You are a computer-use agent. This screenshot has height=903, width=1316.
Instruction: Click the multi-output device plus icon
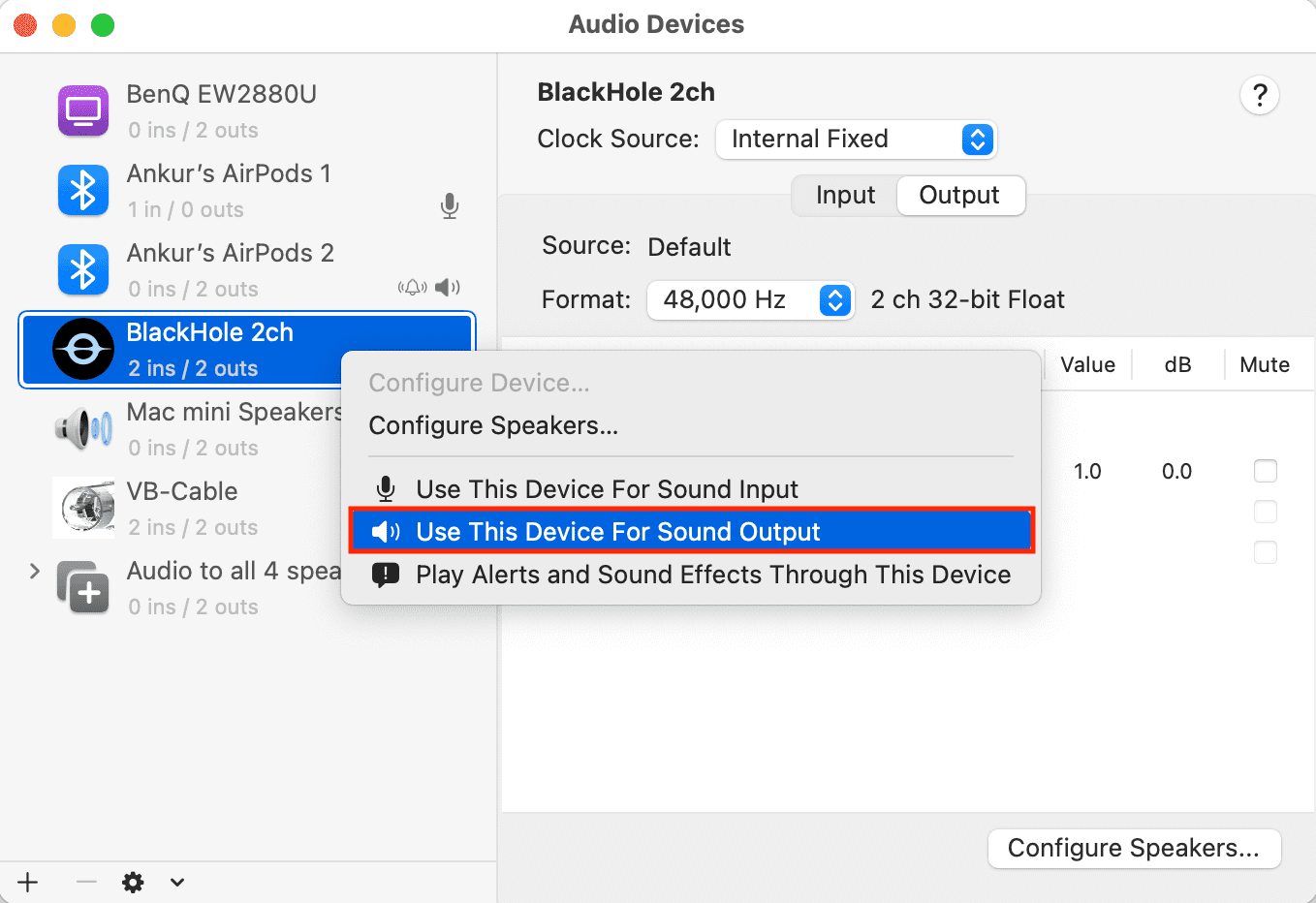(83, 587)
